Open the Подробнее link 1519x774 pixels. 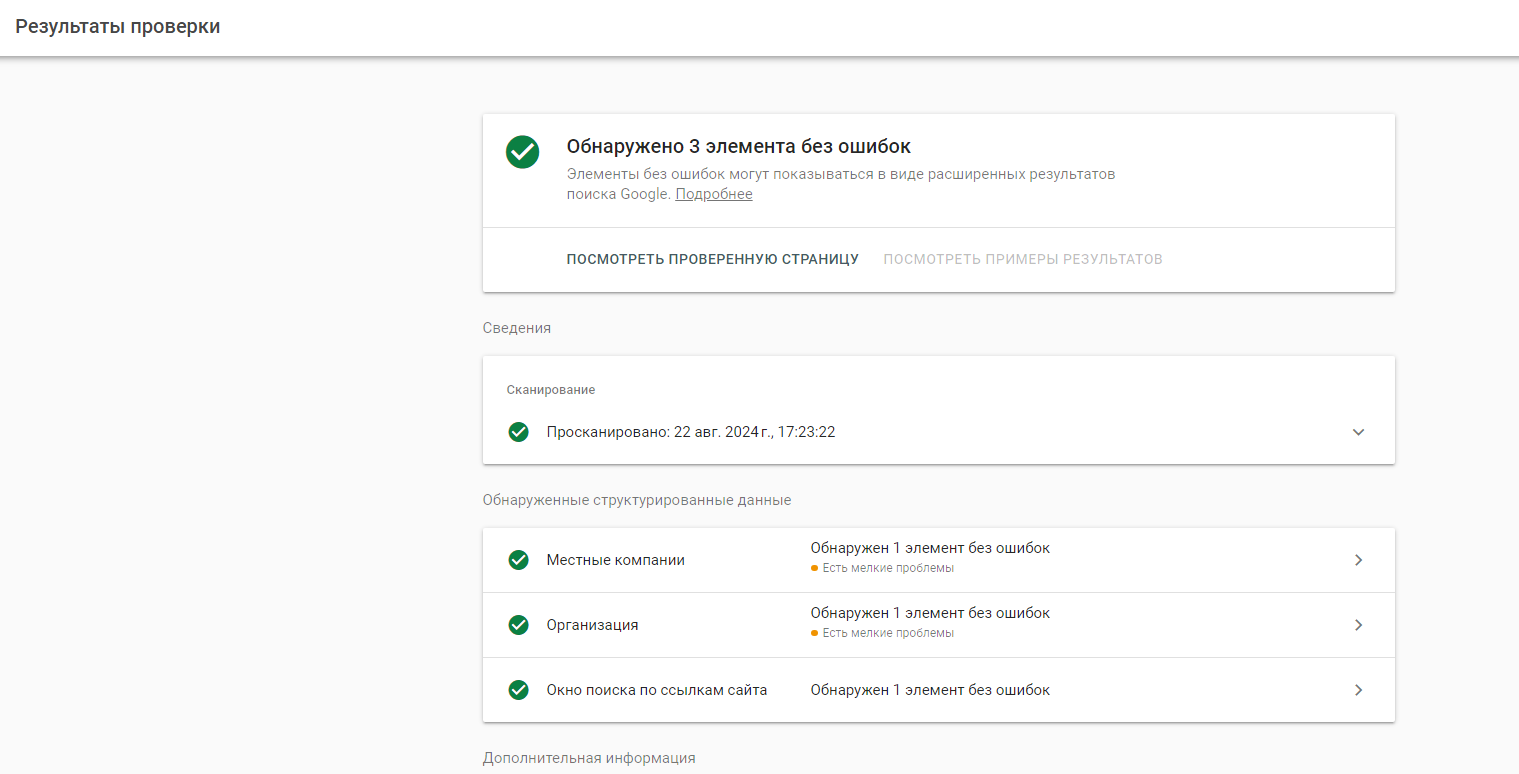[714, 194]
